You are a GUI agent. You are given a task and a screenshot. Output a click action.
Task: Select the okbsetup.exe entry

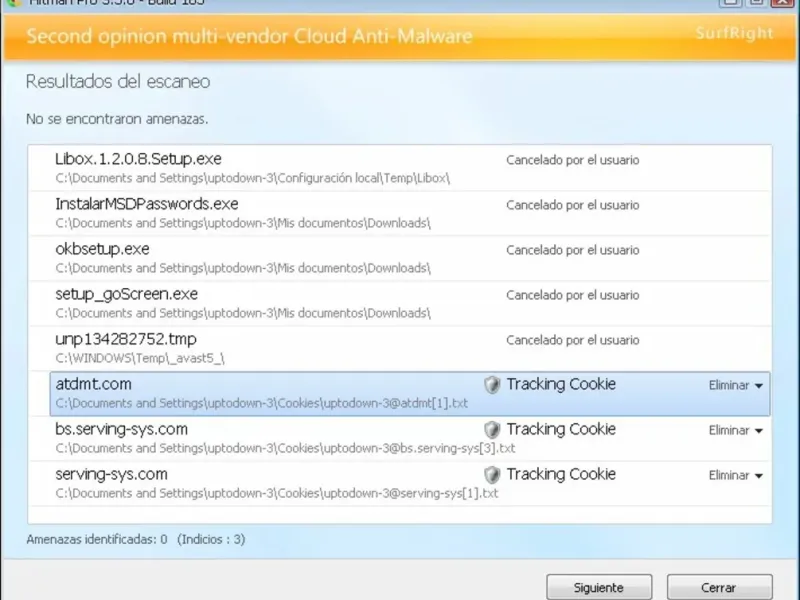click(399, 258)
